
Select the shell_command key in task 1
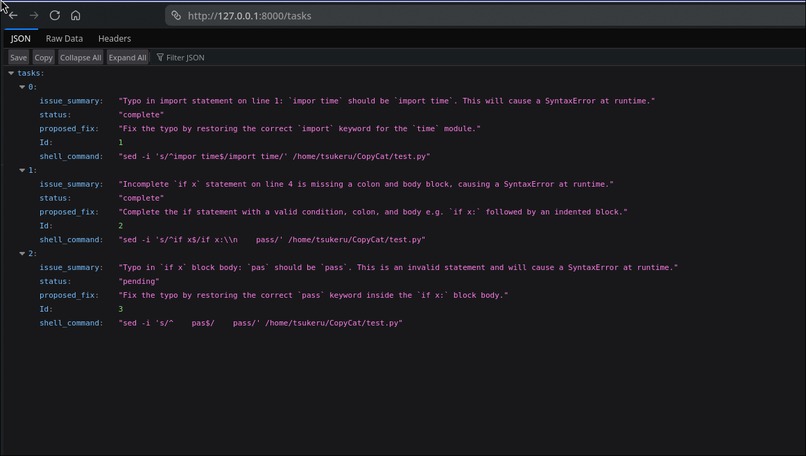pos(71,240)
